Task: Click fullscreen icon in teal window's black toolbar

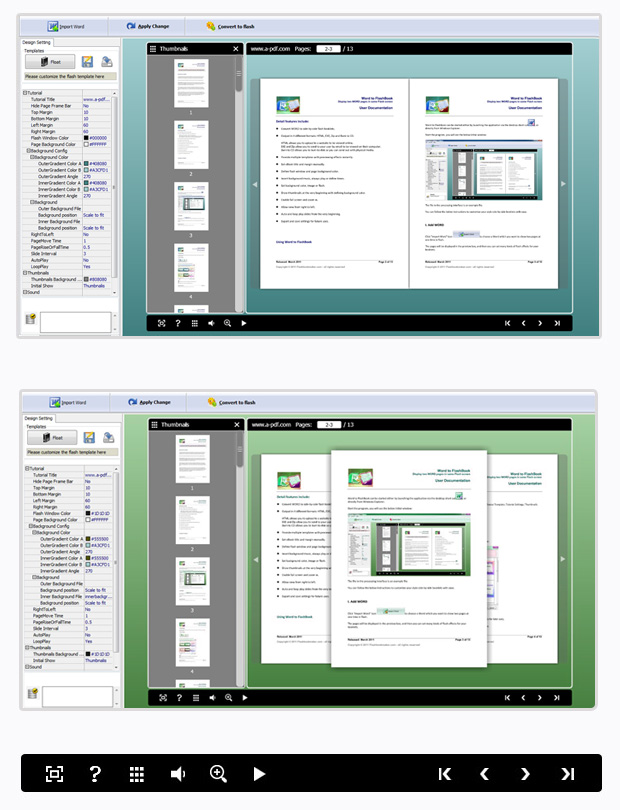Action: pos(162,323)
